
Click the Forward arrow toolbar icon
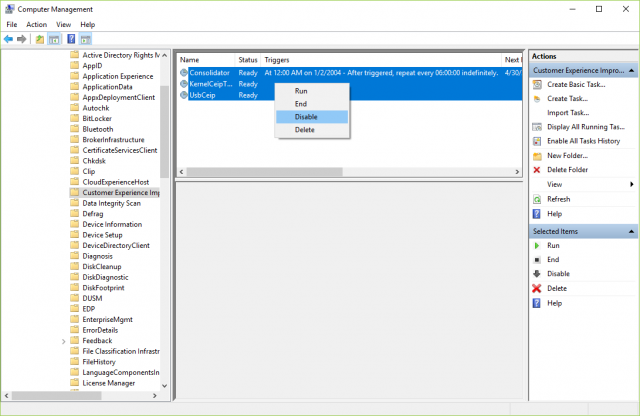click(x=22, y=39)
